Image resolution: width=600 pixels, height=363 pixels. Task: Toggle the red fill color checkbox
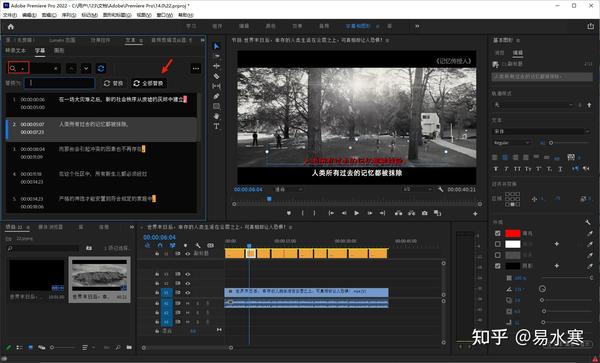point(497,233)
